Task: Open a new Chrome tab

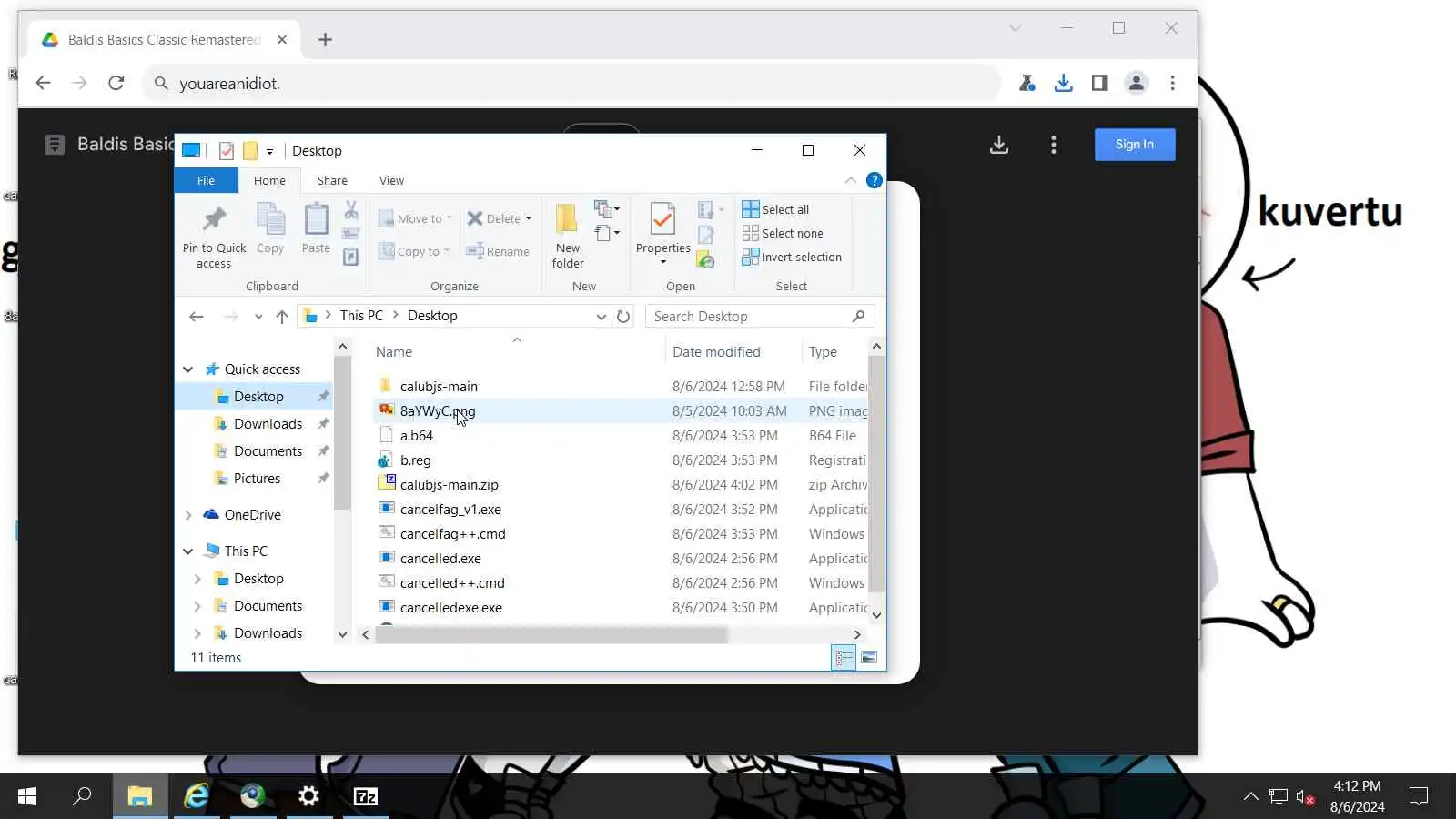Action: pos(325,40)
